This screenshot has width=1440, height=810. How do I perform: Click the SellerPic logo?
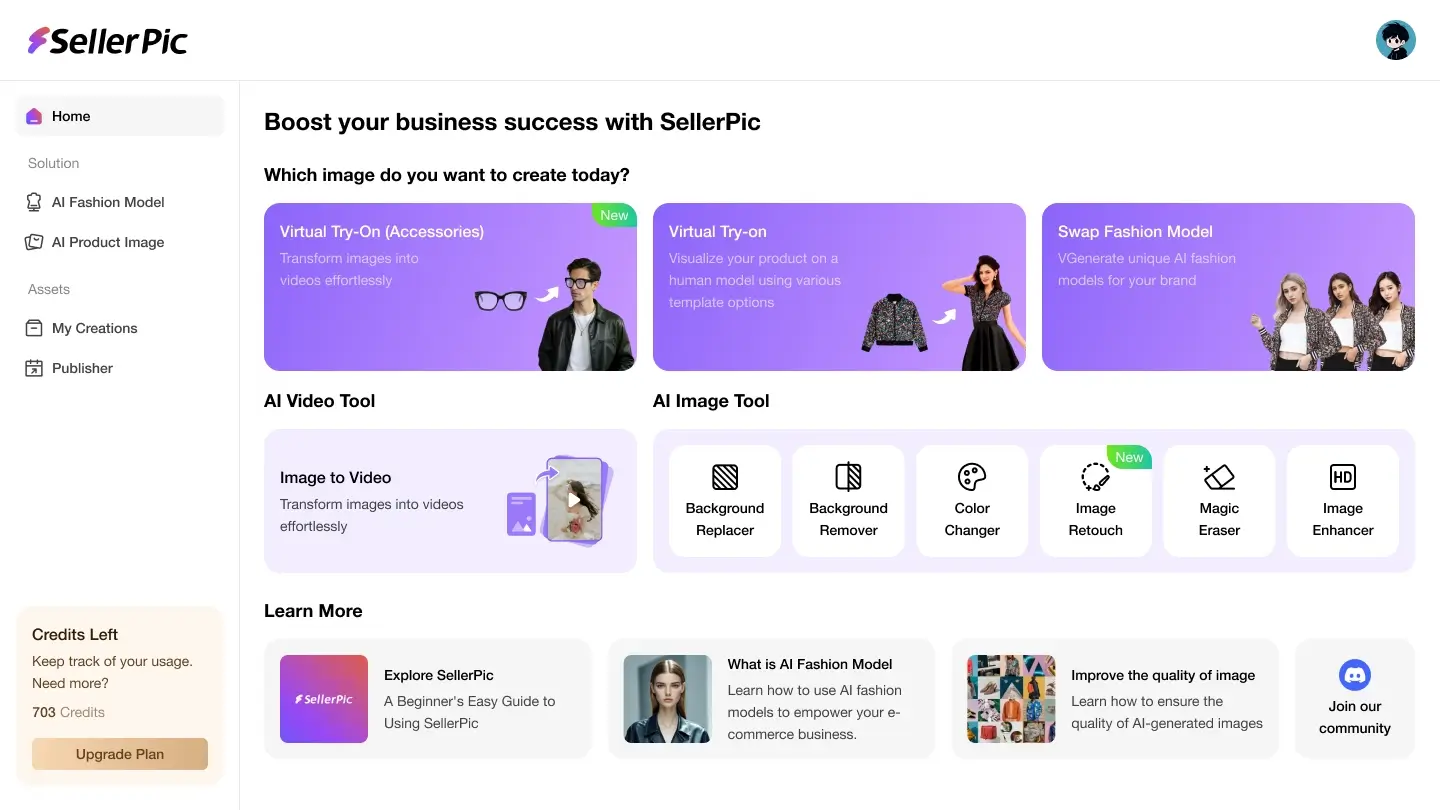tap(107, 40)
